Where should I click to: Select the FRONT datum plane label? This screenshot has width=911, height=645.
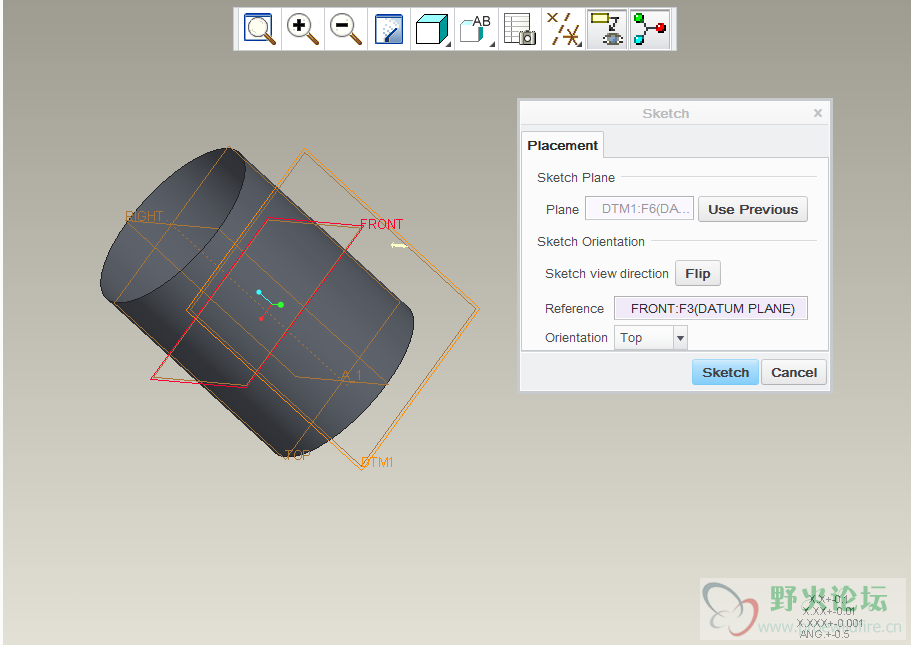(381, 224)
